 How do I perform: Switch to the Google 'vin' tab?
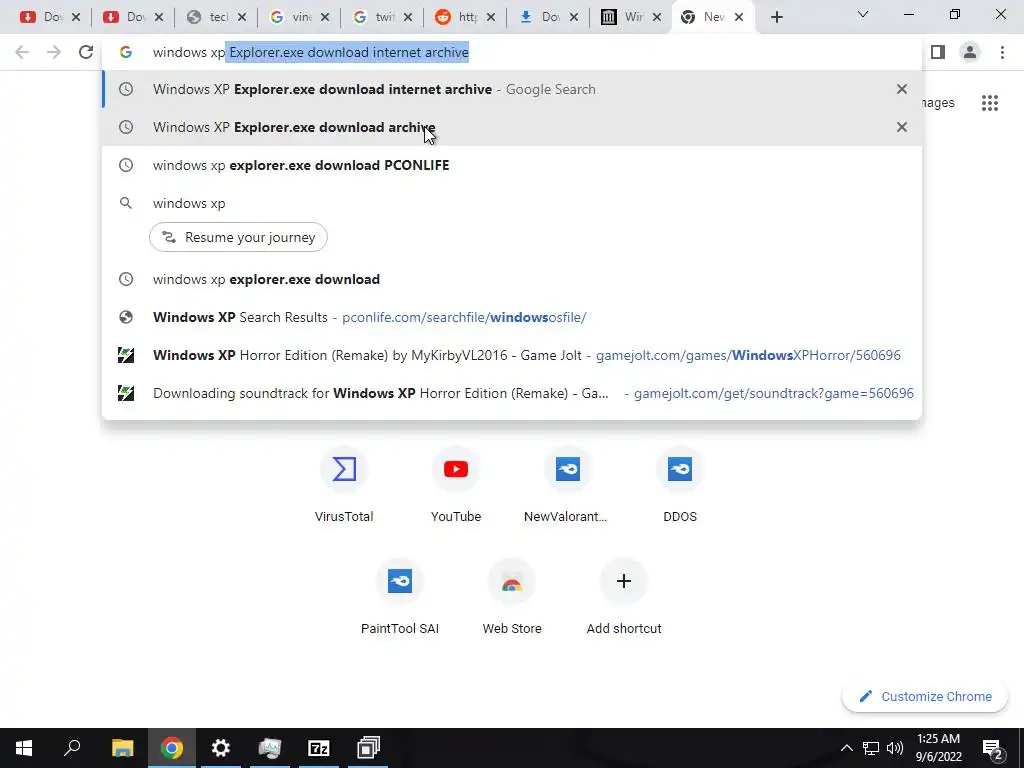click(298, 17)
